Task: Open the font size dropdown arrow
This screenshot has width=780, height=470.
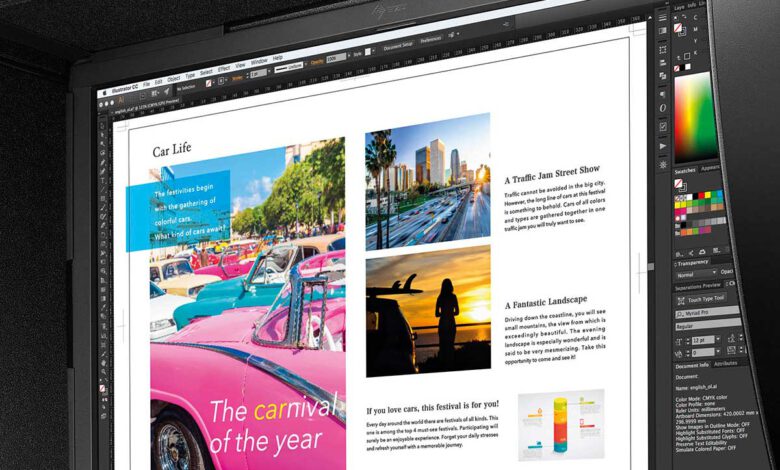Action: coord(718,339)
